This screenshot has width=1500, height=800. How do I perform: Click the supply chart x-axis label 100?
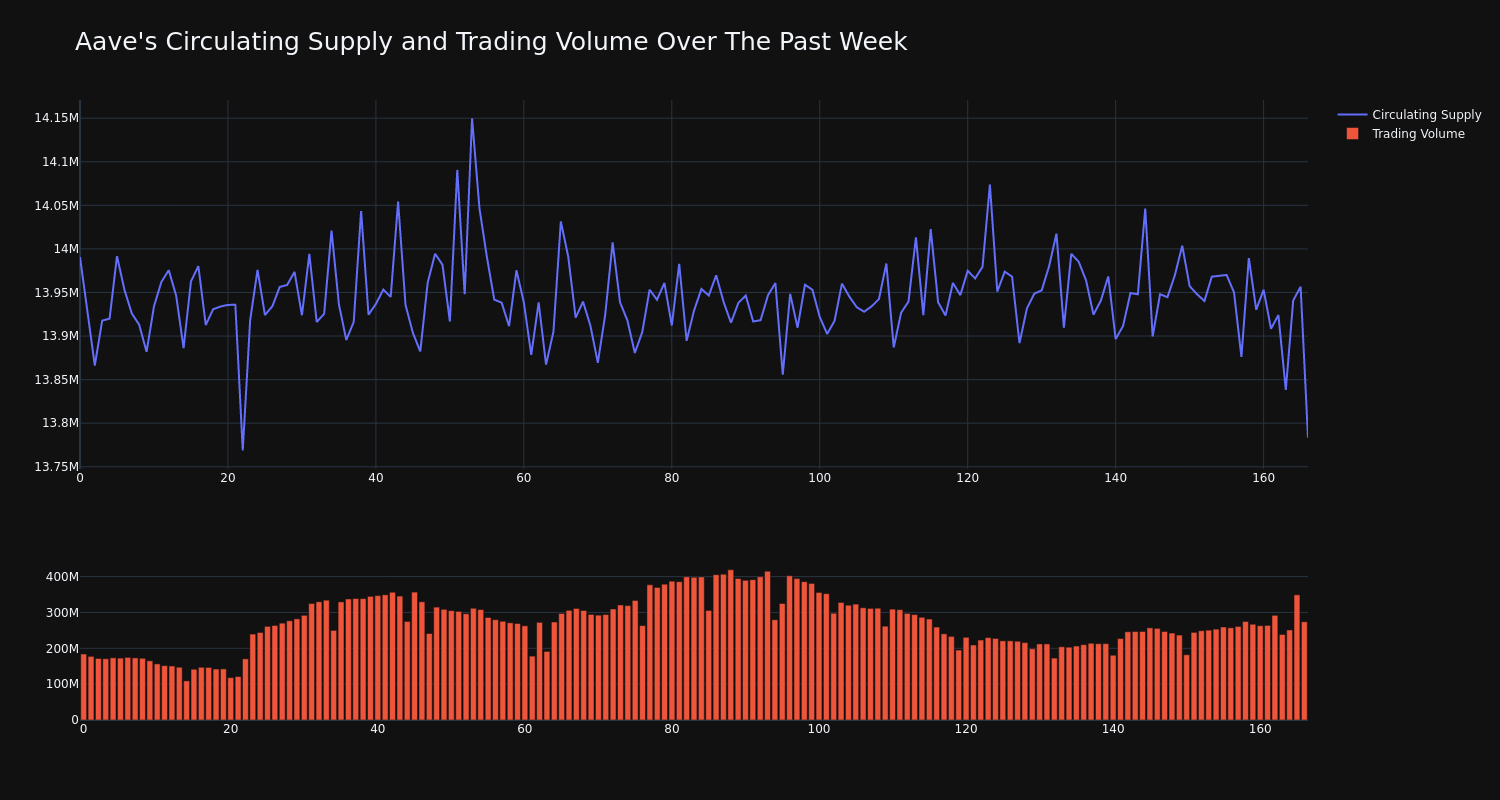point(820,478)
